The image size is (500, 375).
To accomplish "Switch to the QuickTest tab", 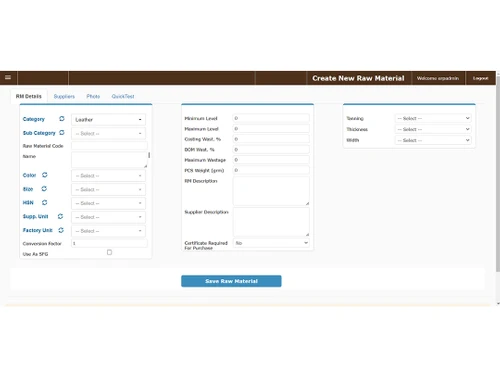I will [x=123, y=96].
